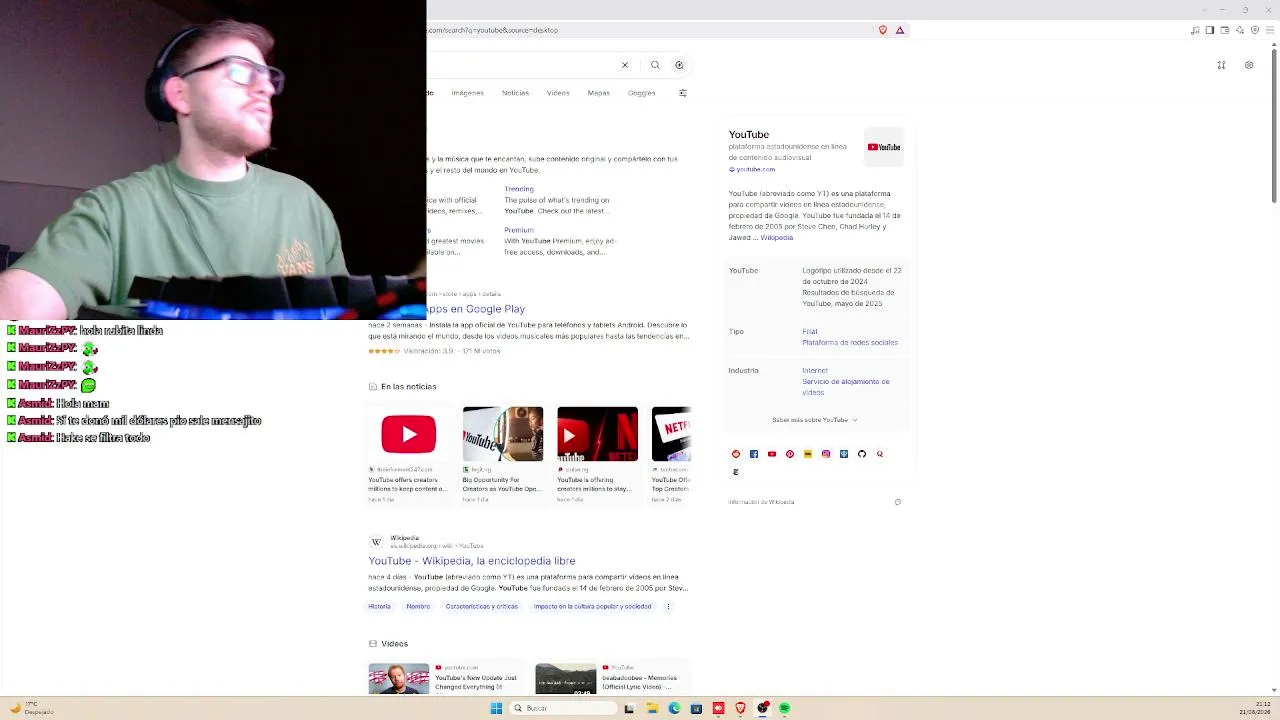
Task: Click the YouTube logo in the infobox
Action: pos(884,147)
